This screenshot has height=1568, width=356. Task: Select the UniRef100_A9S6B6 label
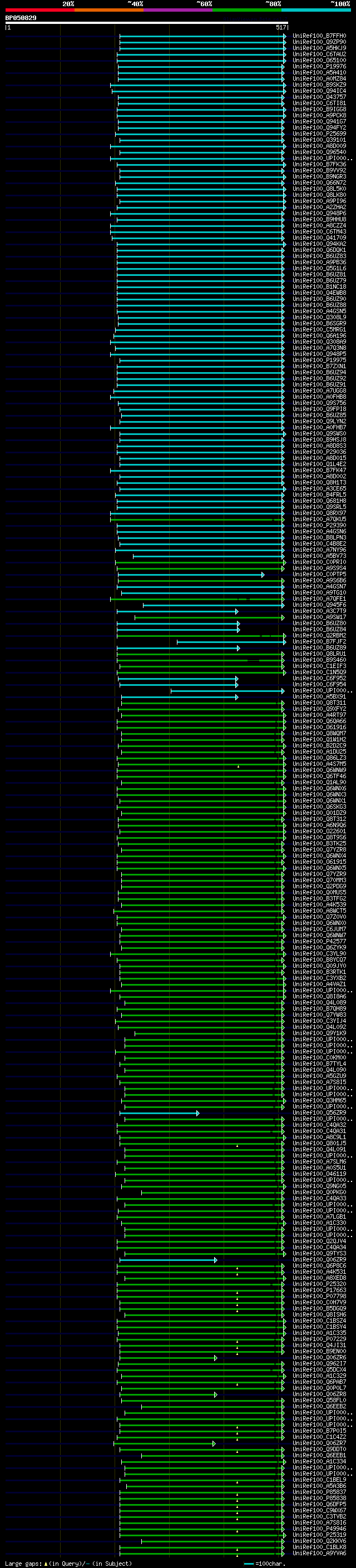pyautogui.click(x=319, y=581)
